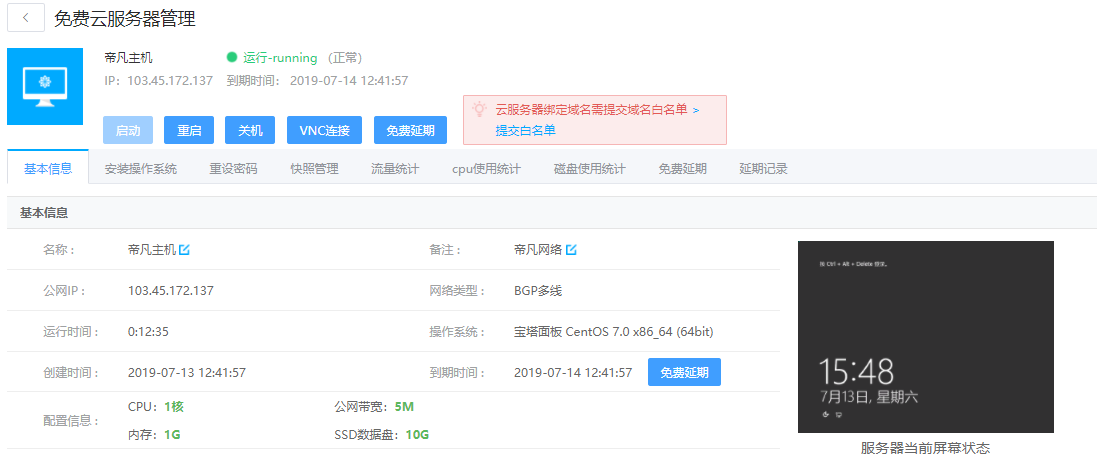Click the 服务器当前屏幕状态 caption
Screen dimensions: 1097x467
click(926, 448)
